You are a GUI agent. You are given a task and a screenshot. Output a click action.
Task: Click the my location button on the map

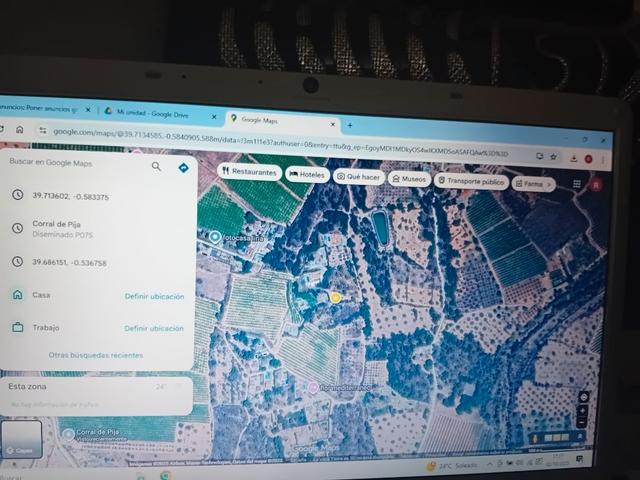[583, 397]
